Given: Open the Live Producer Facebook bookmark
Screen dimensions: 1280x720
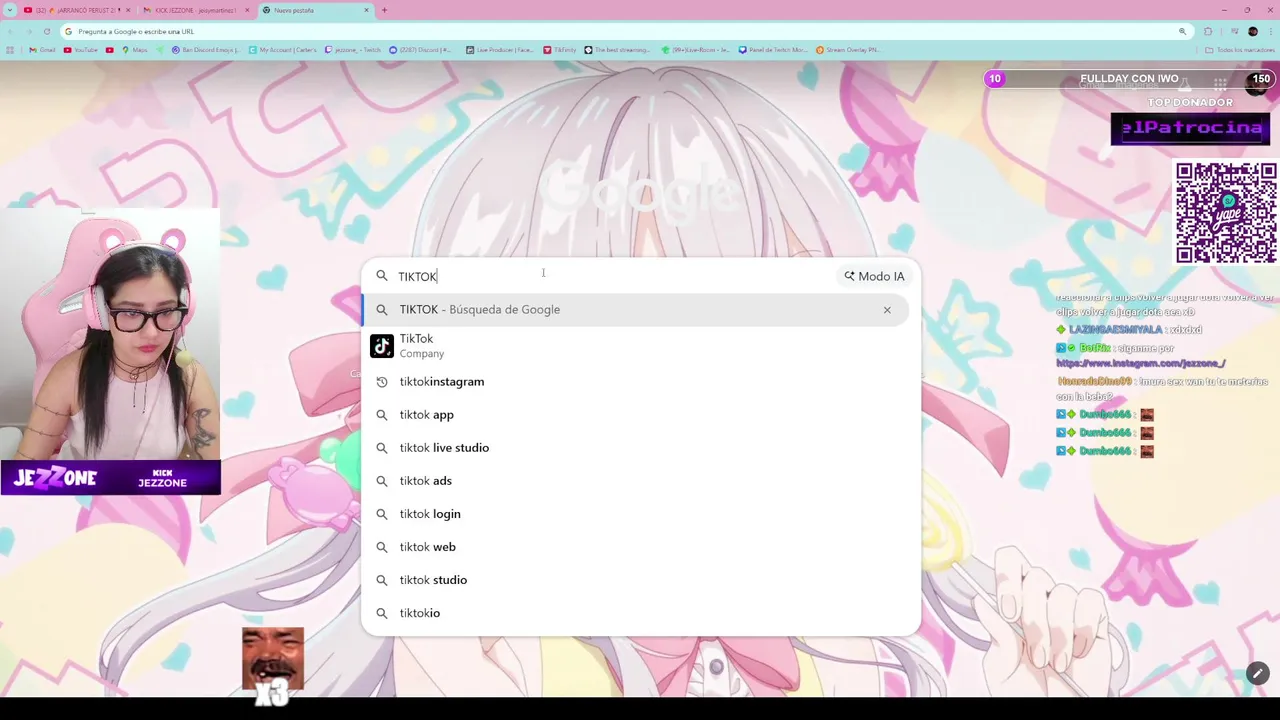Looking at the screenshot, I should coord(500,50).
